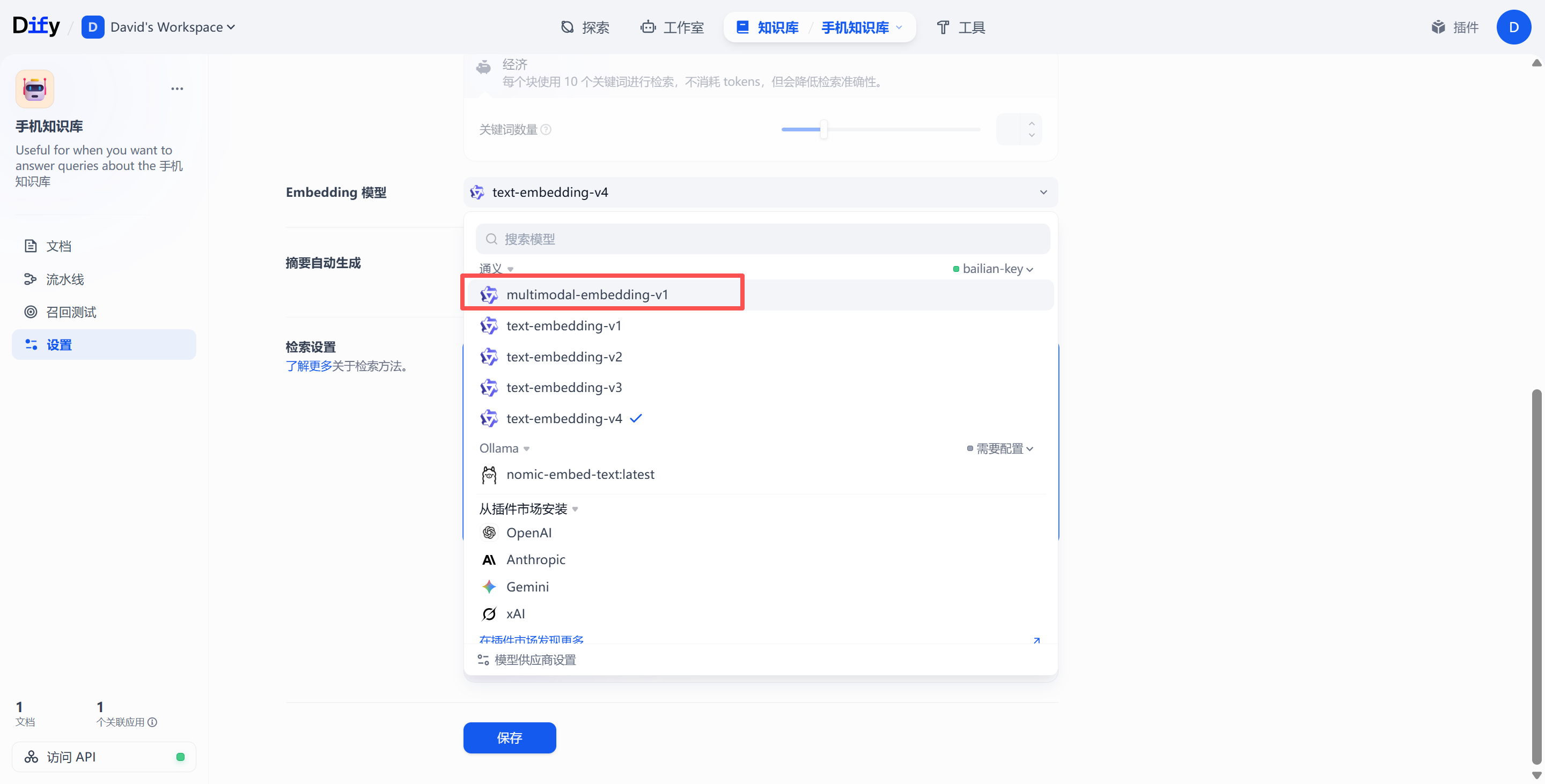Open the bailian-key credential dropdown

pos(996,269)
